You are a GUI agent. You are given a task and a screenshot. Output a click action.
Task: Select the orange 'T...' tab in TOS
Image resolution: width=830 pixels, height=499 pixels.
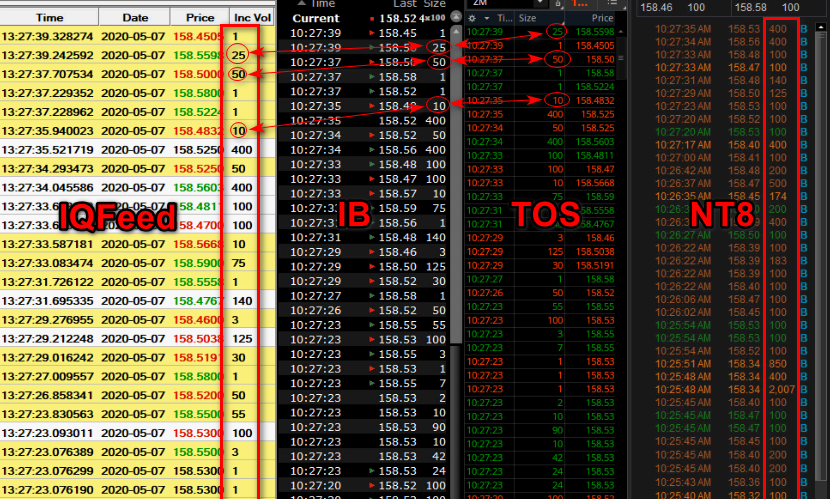[580, 3]
